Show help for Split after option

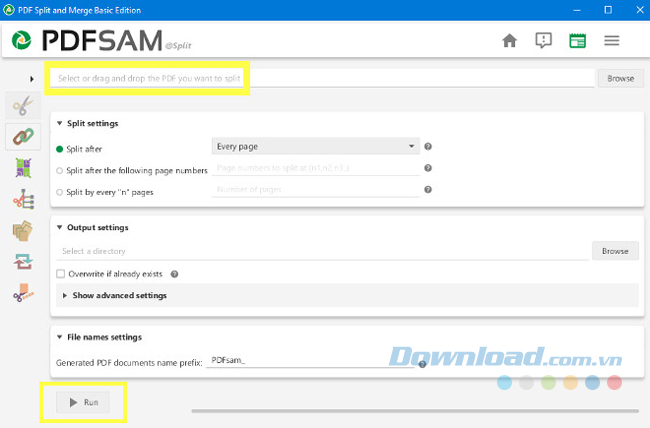tap(428, 146)
